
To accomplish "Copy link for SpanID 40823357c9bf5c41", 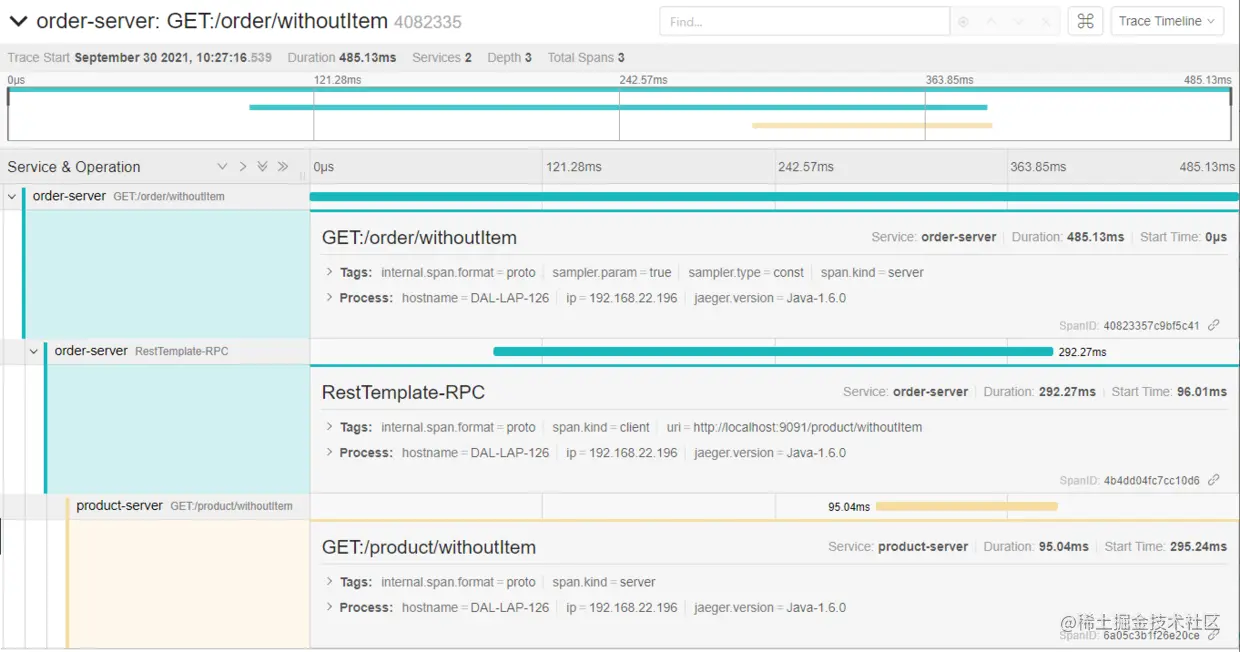I will click(x=1214, y=326).
